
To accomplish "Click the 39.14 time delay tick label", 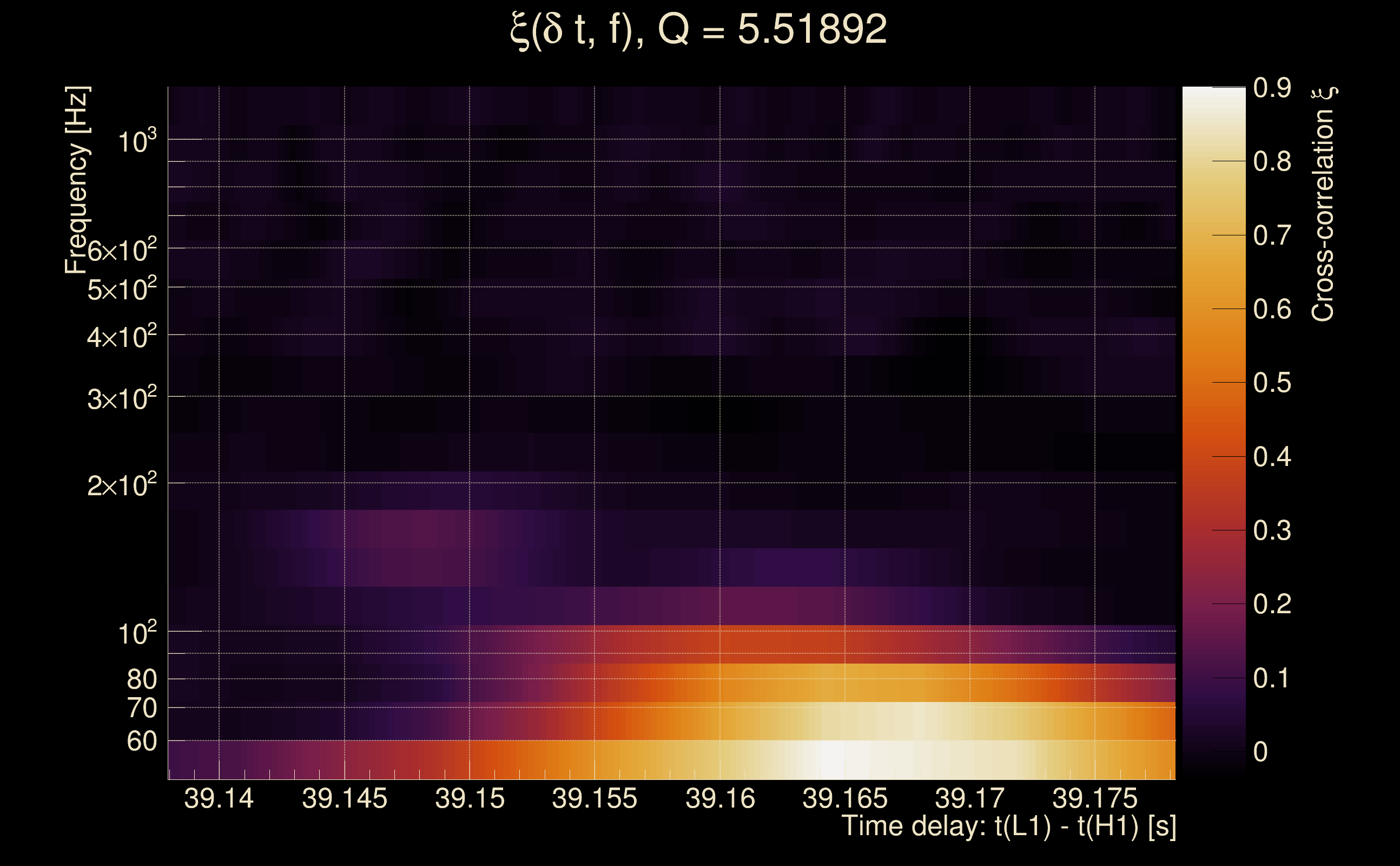I will coord(219,798).
